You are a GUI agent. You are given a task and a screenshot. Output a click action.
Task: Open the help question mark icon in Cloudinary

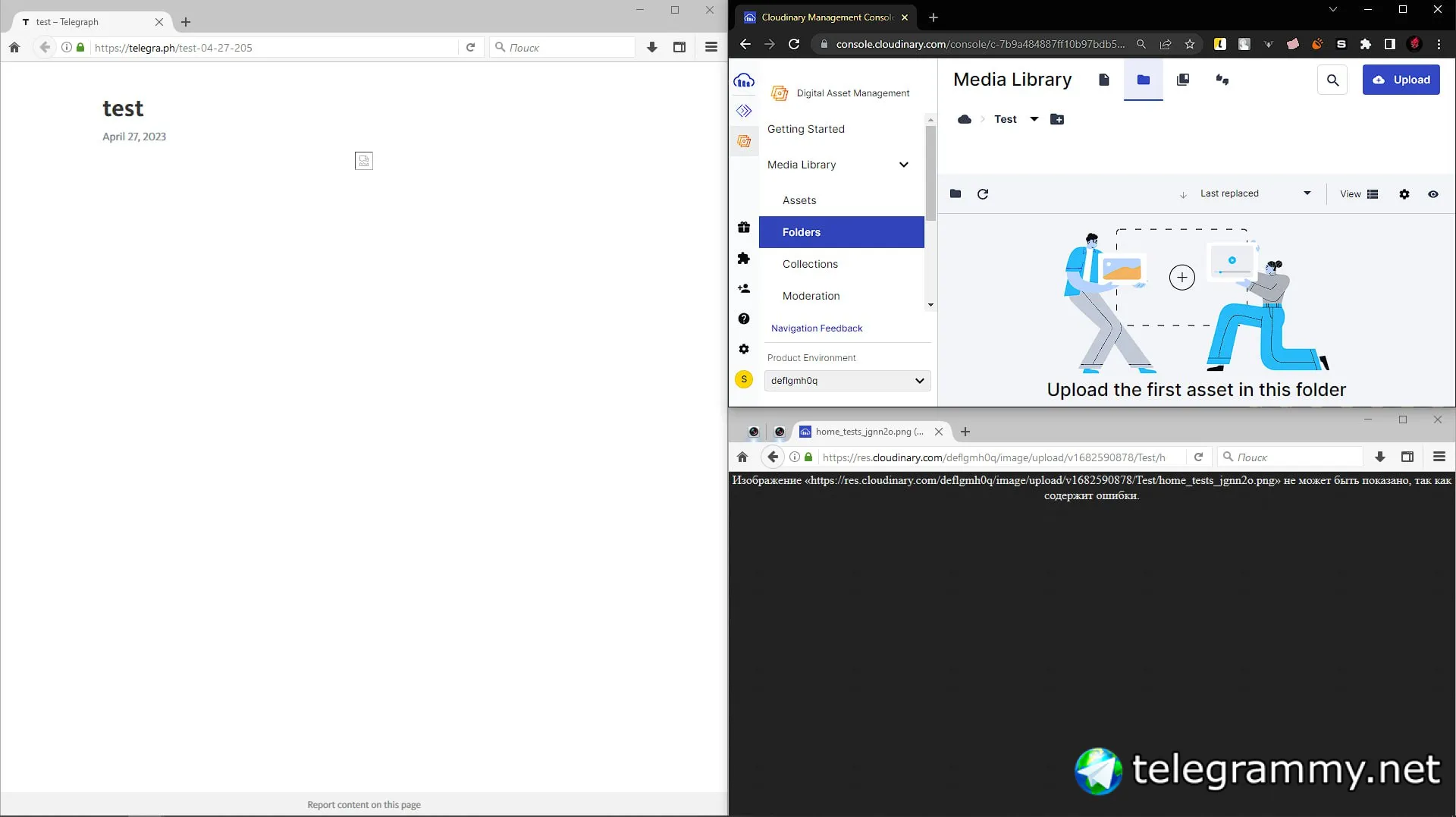(x=744, y=319)
